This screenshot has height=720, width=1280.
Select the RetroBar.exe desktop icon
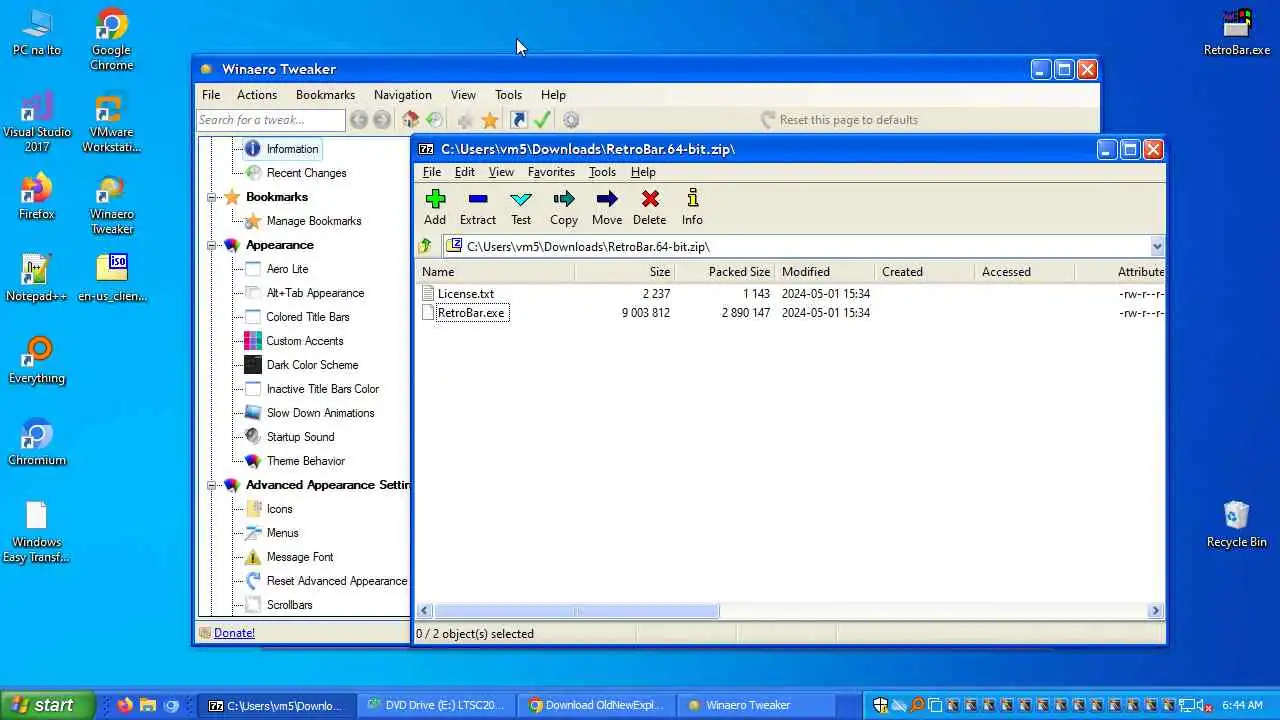pyautogui.click(x=1237, y=32)
